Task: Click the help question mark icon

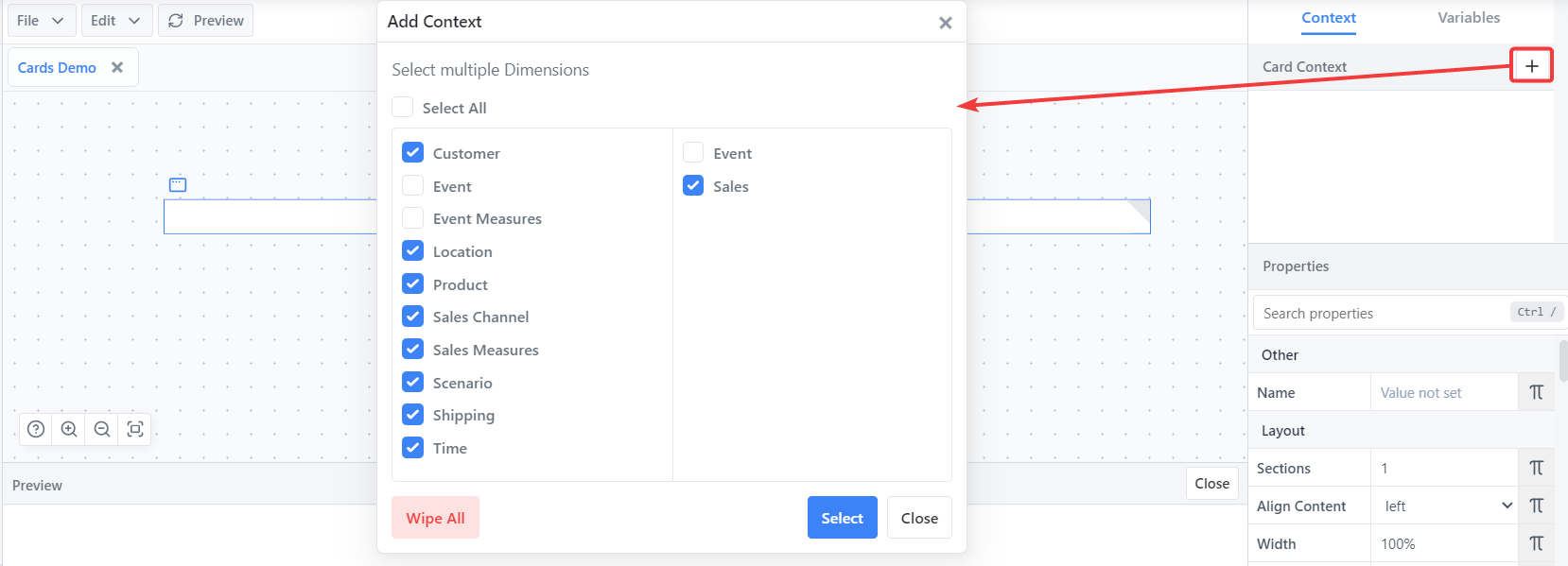Action: pos(36,429)
